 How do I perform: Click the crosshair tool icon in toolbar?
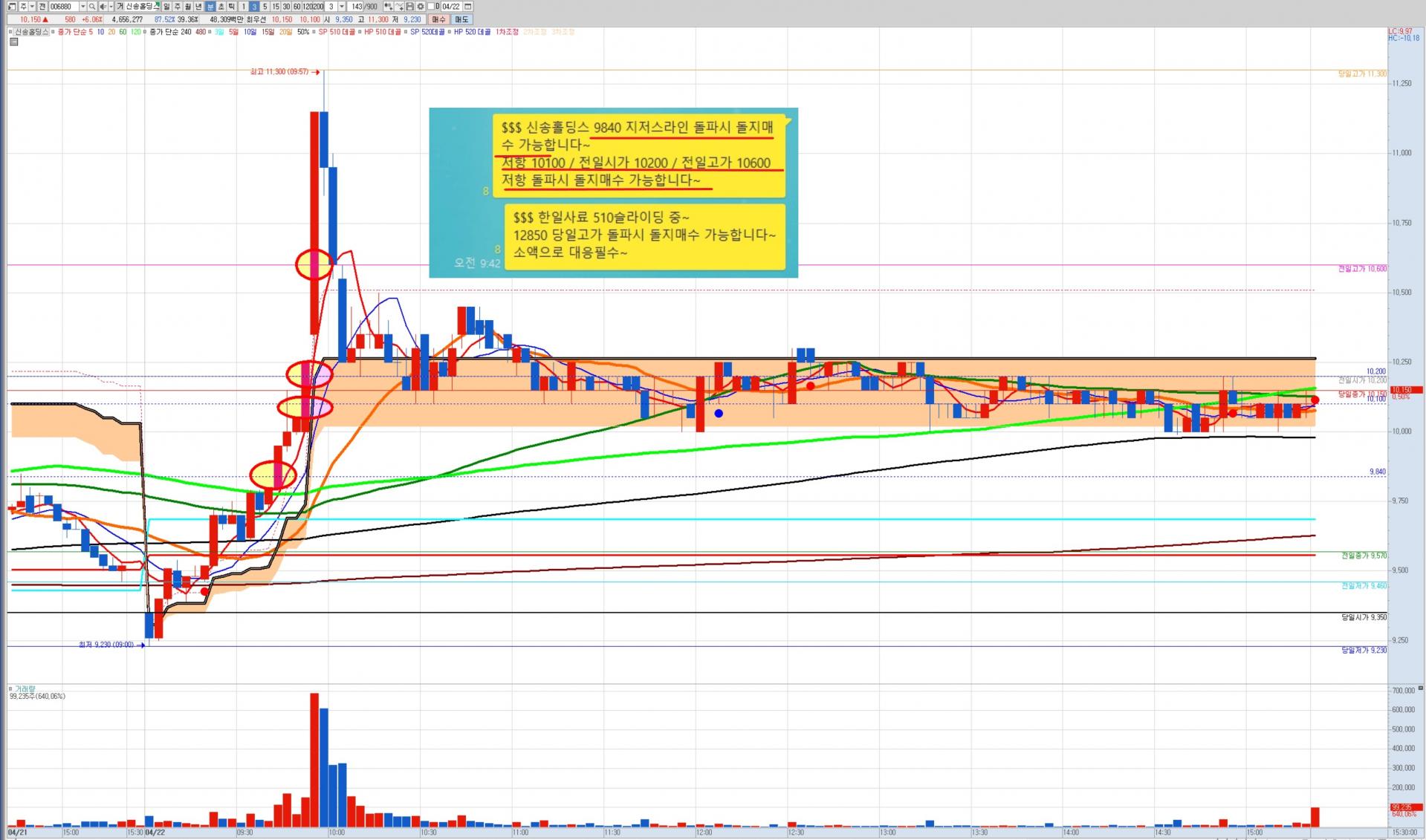point(388,7)
